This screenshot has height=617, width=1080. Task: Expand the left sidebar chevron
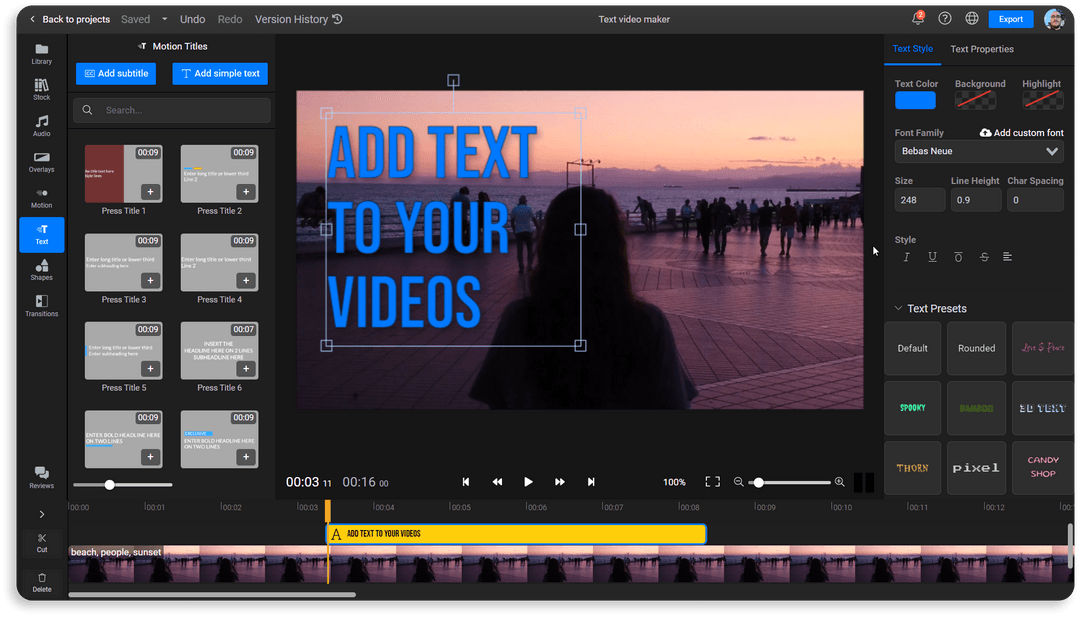42,514
